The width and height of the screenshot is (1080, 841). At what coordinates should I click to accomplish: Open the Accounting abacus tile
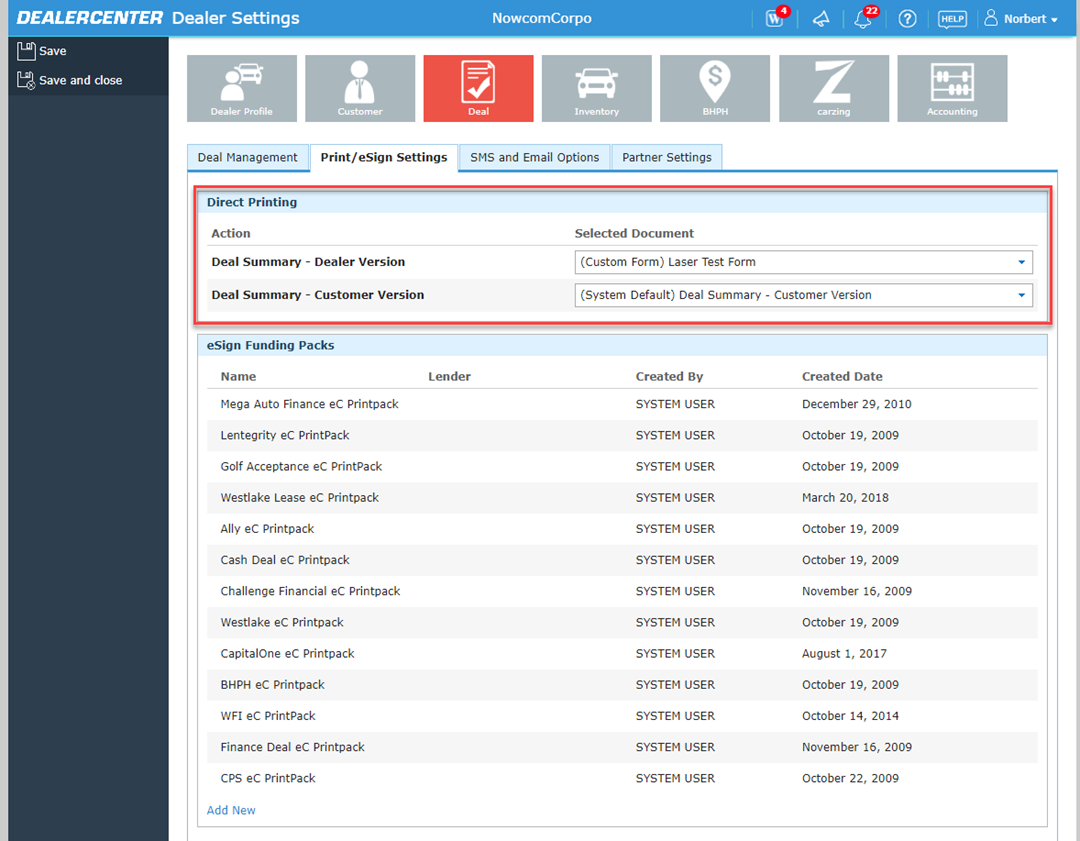click(x=952, y=88)
